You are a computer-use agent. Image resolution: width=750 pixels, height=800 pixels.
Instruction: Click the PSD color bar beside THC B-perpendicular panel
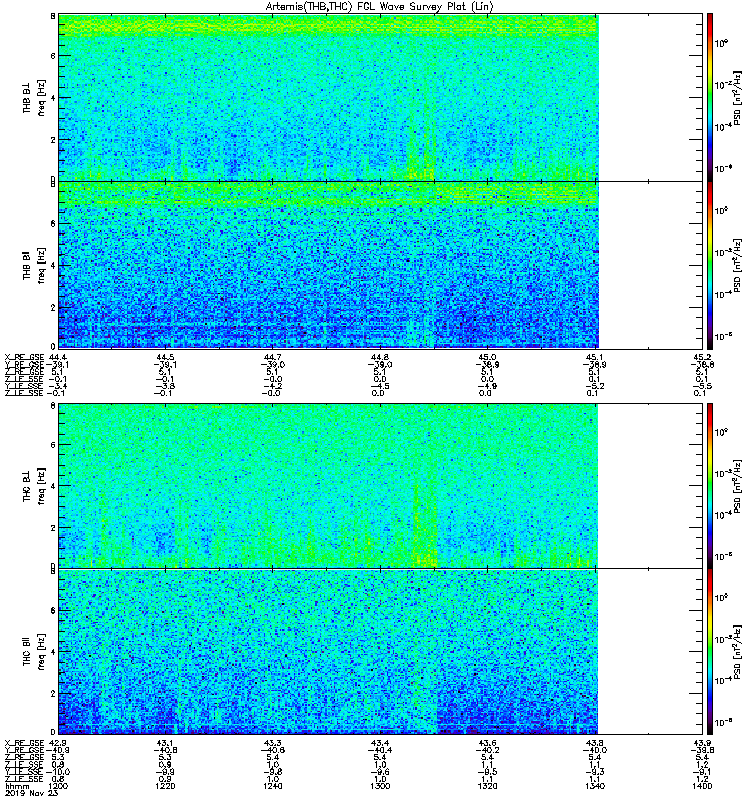tap(710, 486)
